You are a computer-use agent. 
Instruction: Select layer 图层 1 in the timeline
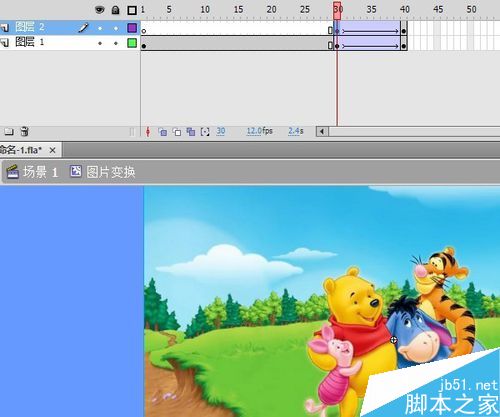pos(70,43)
